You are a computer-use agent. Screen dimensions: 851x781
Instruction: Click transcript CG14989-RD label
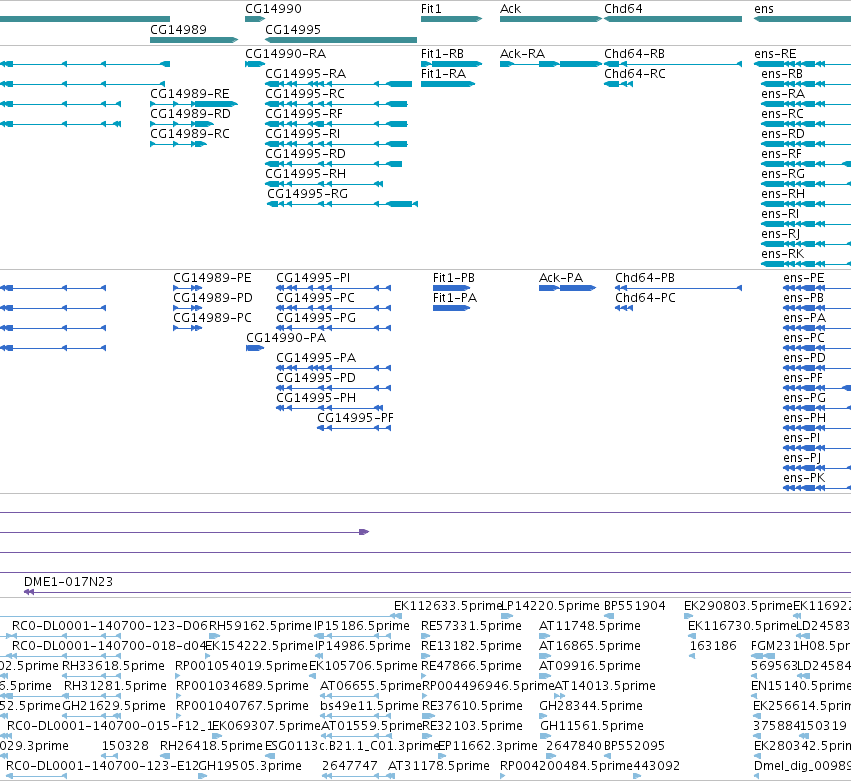click(190, 114)
